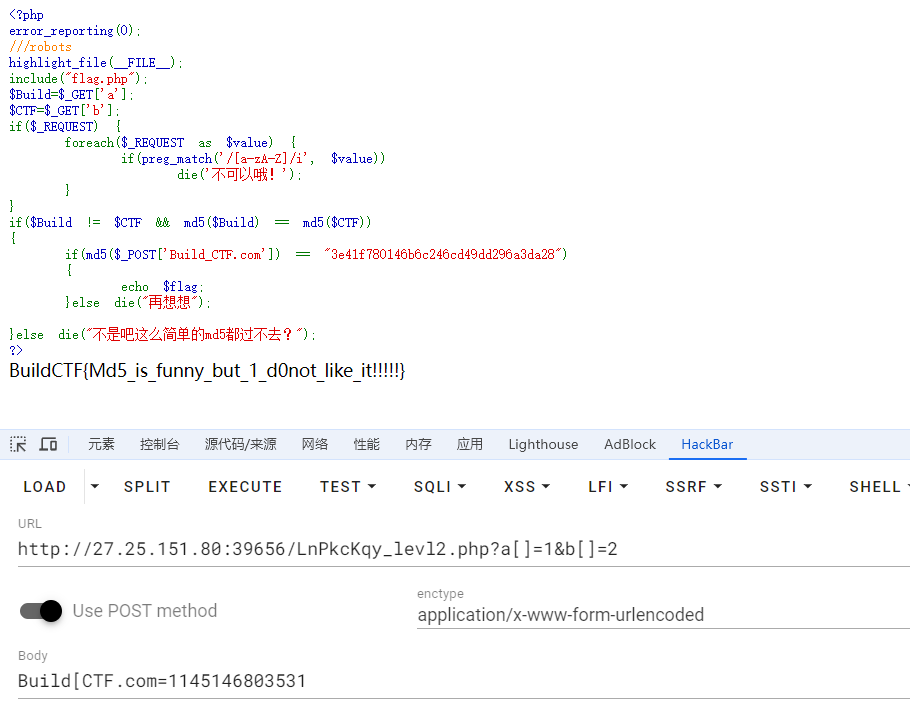
Task: Select the enctype combo box
Action: 660,615
